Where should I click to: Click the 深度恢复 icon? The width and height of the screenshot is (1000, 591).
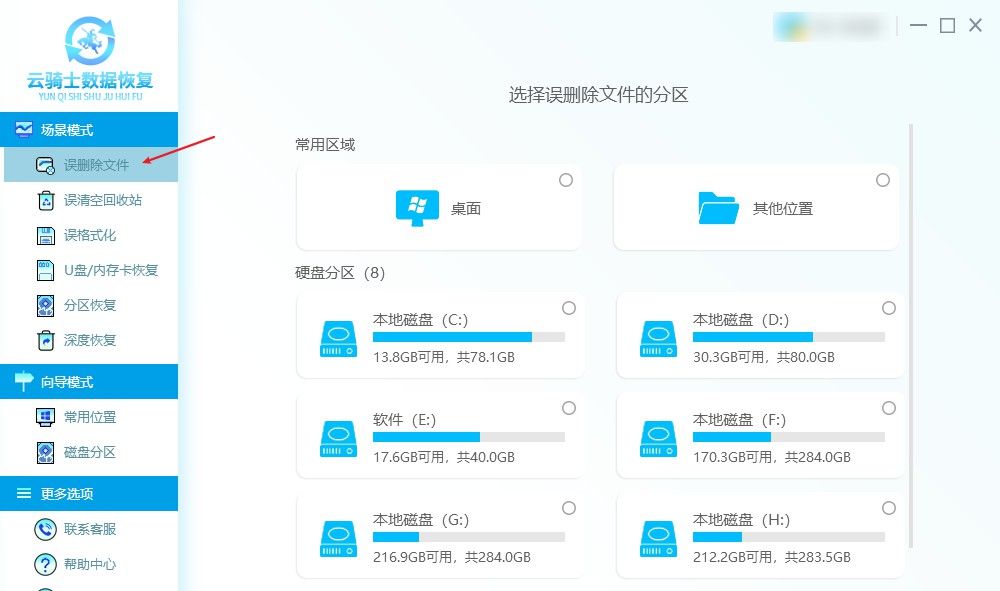[45, 340]
